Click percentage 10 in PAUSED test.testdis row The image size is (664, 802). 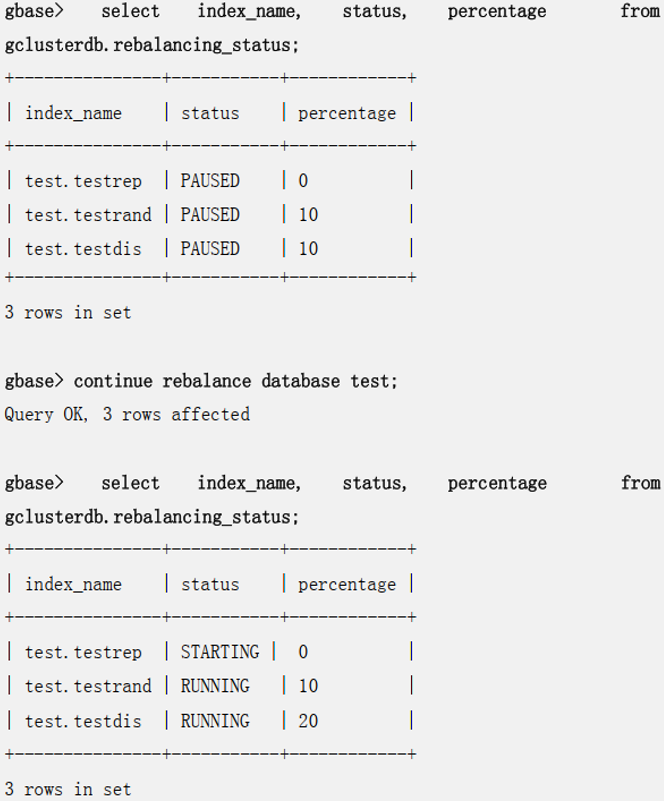[308, 249]
